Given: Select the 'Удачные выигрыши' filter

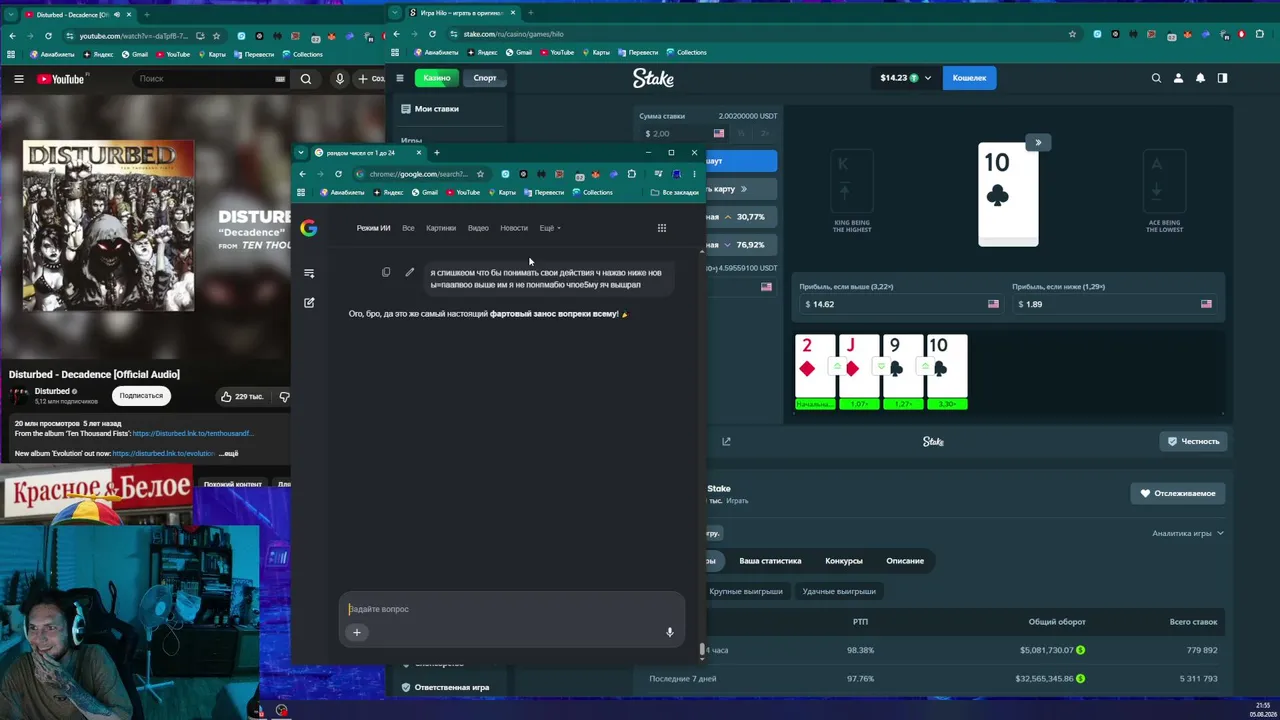Looking at the screenshot, I should pyautogui.click(x=839, y=591).
